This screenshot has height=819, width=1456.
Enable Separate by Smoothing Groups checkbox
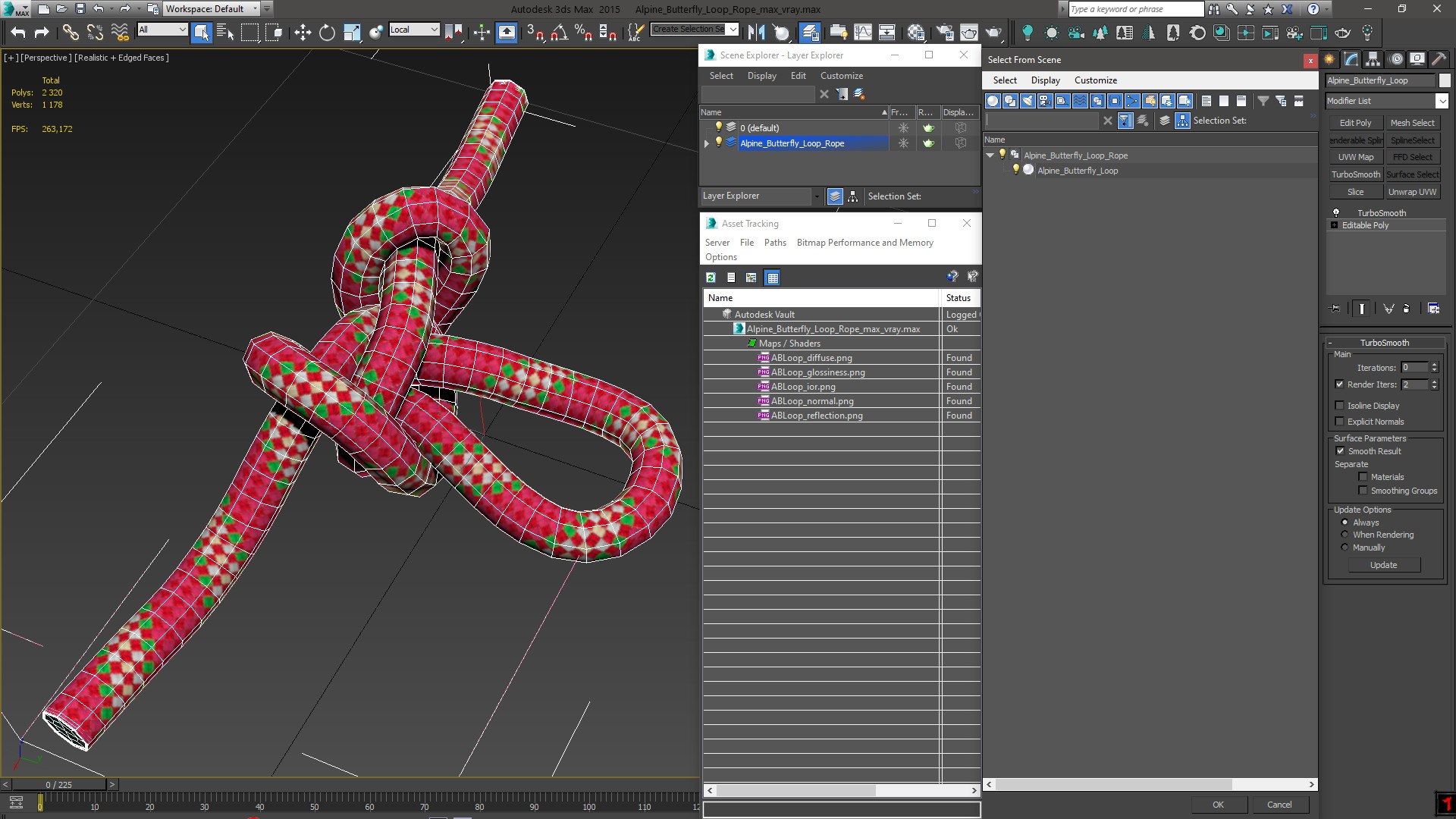pyautogui.click(x=1363, y=491)
